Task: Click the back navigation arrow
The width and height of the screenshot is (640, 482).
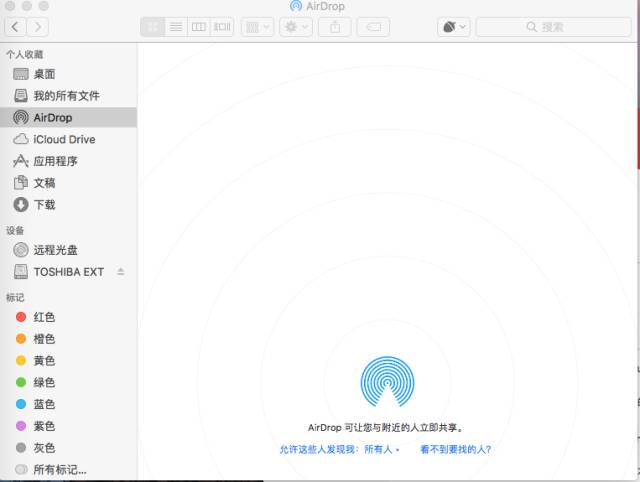Action: tap(16, 27)
